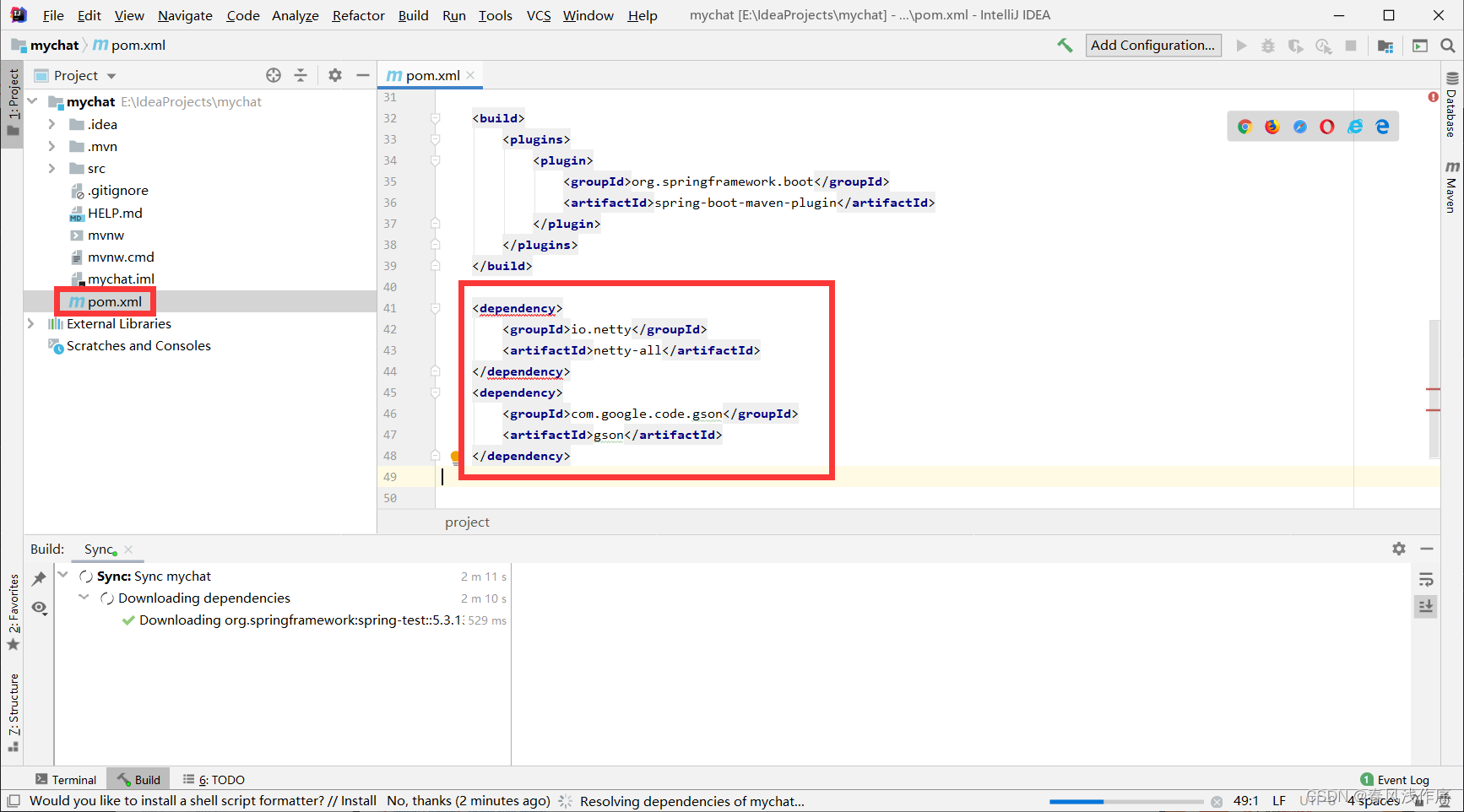Cancel the background resolving task
1464x812 pixels.
[1217, 802]
